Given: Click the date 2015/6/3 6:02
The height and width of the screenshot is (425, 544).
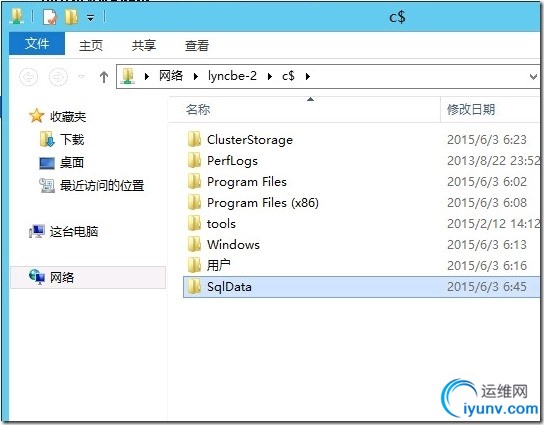Looking at the screenshot, I should [487, 182].
